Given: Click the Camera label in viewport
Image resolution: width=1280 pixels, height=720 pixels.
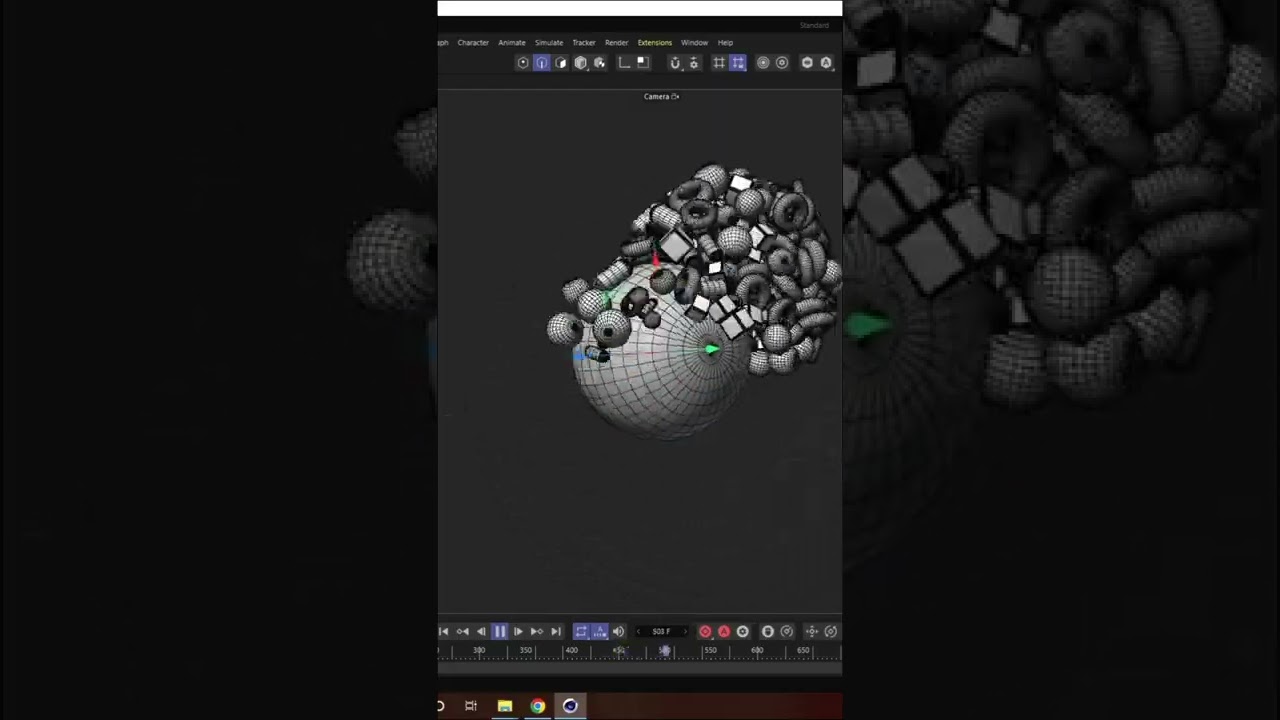Looking at the screenshot, I should pyautogui.click(x=661, y=97).
